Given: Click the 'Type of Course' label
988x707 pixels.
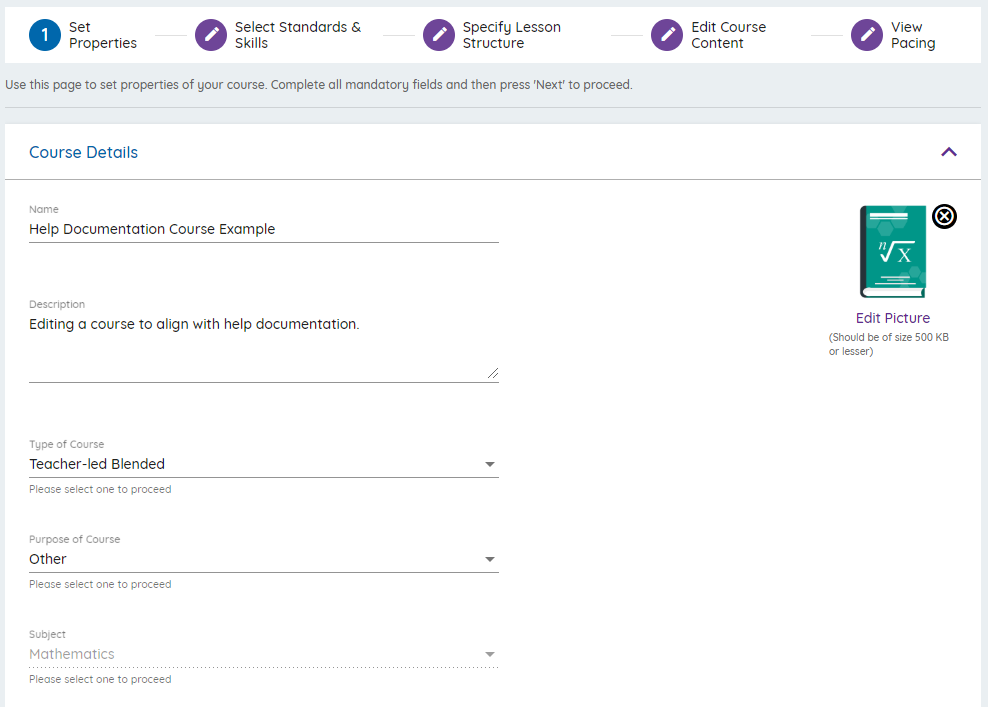Looking at the screenshot, I should 66,444.
